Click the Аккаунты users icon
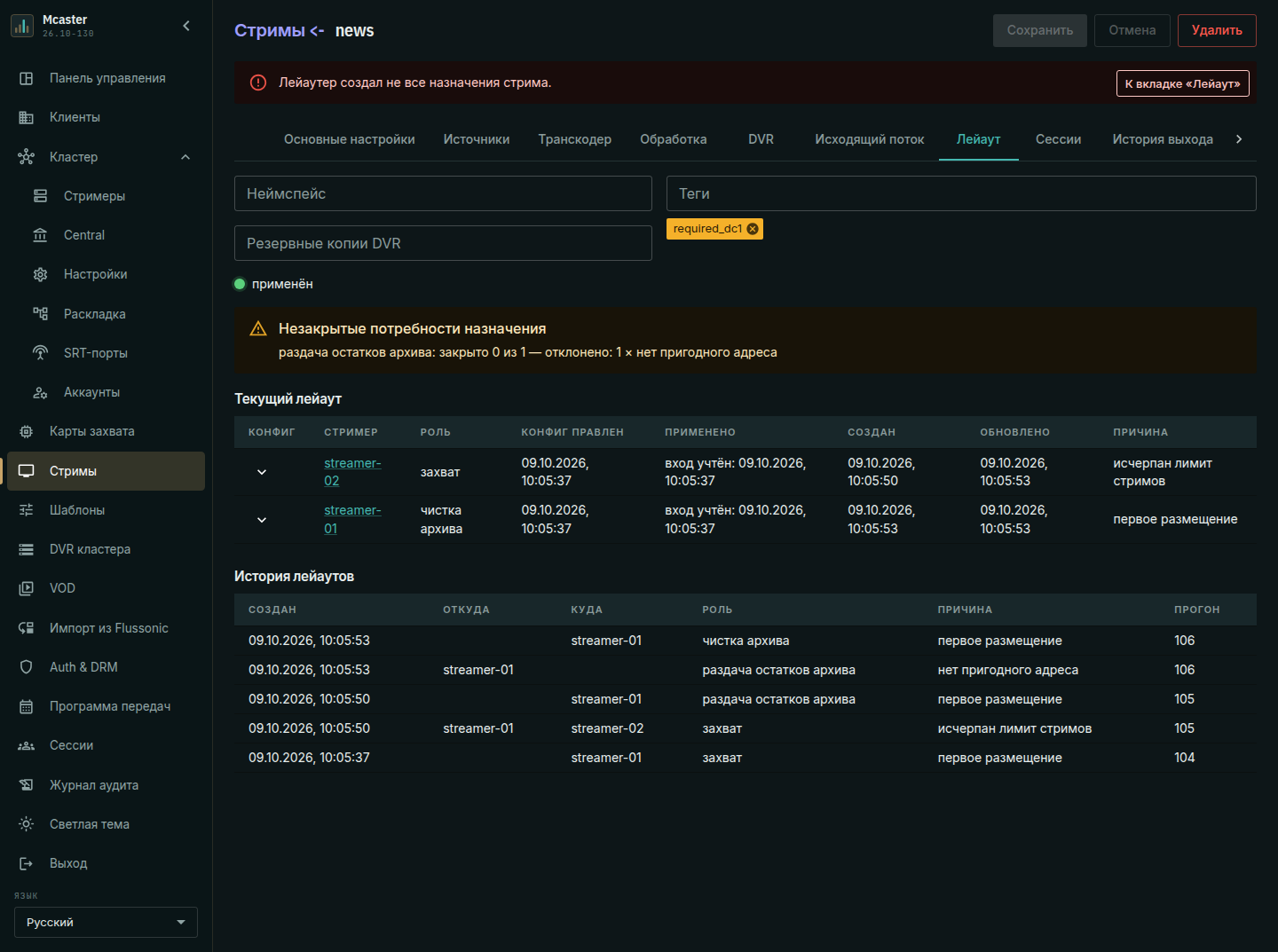The image size is (1278, 952). (41, 392)
